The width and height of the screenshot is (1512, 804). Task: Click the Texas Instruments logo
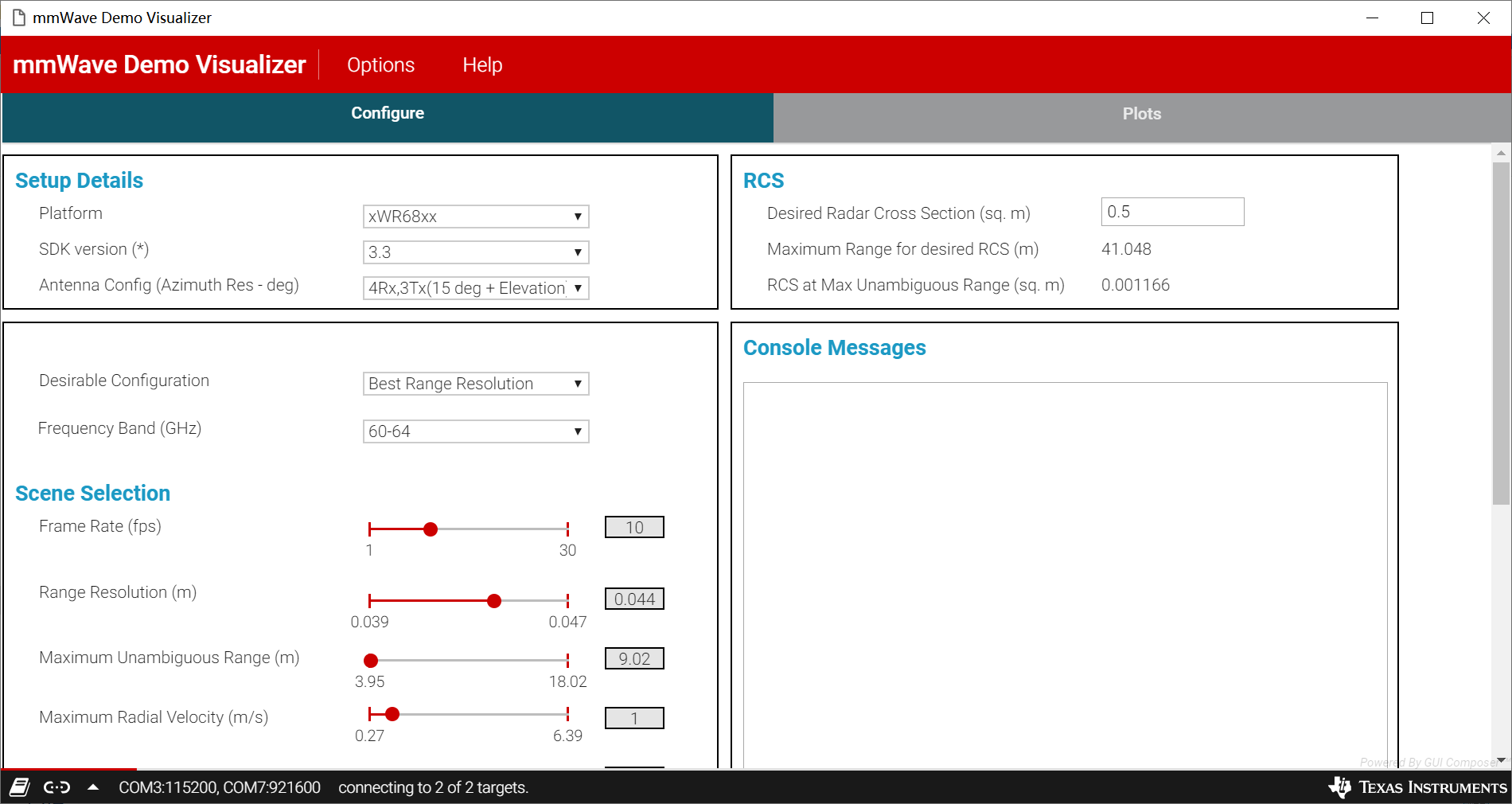(1418, 787)
